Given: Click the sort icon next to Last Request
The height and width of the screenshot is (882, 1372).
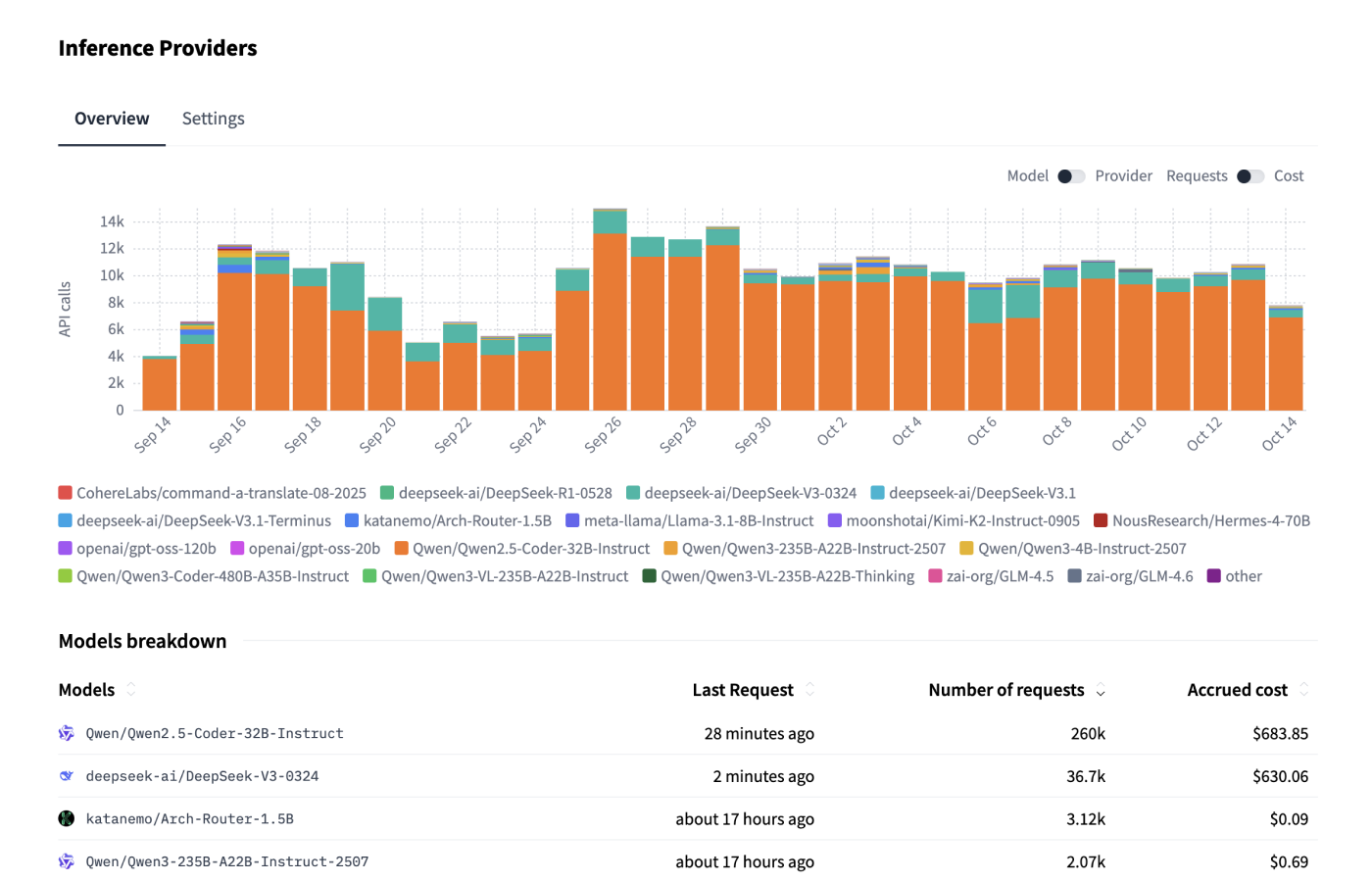Looking at the screenshot, I should pos(809,690).
